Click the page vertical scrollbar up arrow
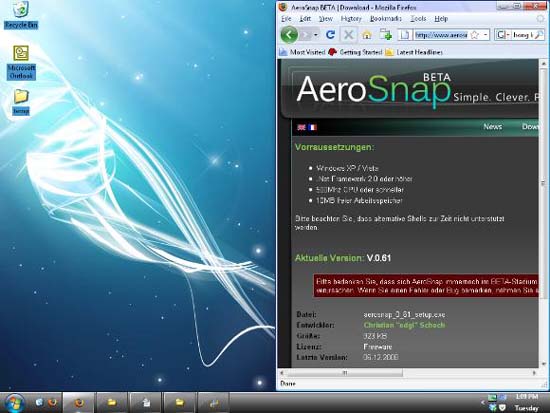Screen dimensions: 550x413 click(x=544, y=64)
